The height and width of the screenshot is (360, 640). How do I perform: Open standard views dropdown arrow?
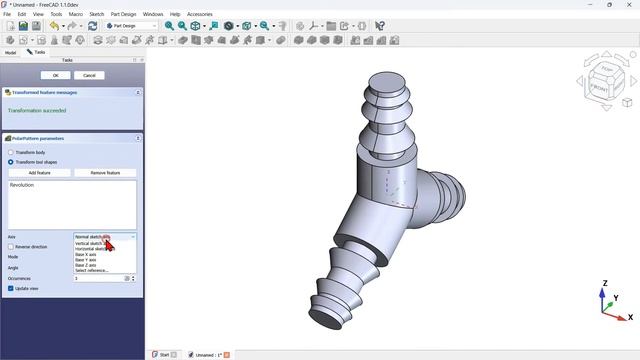[204, 26]
